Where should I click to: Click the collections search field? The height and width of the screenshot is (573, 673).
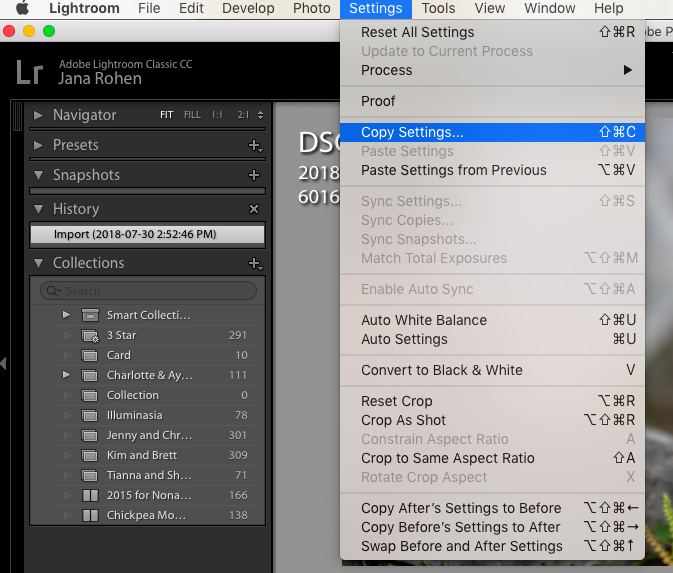[x=150, y=291]
